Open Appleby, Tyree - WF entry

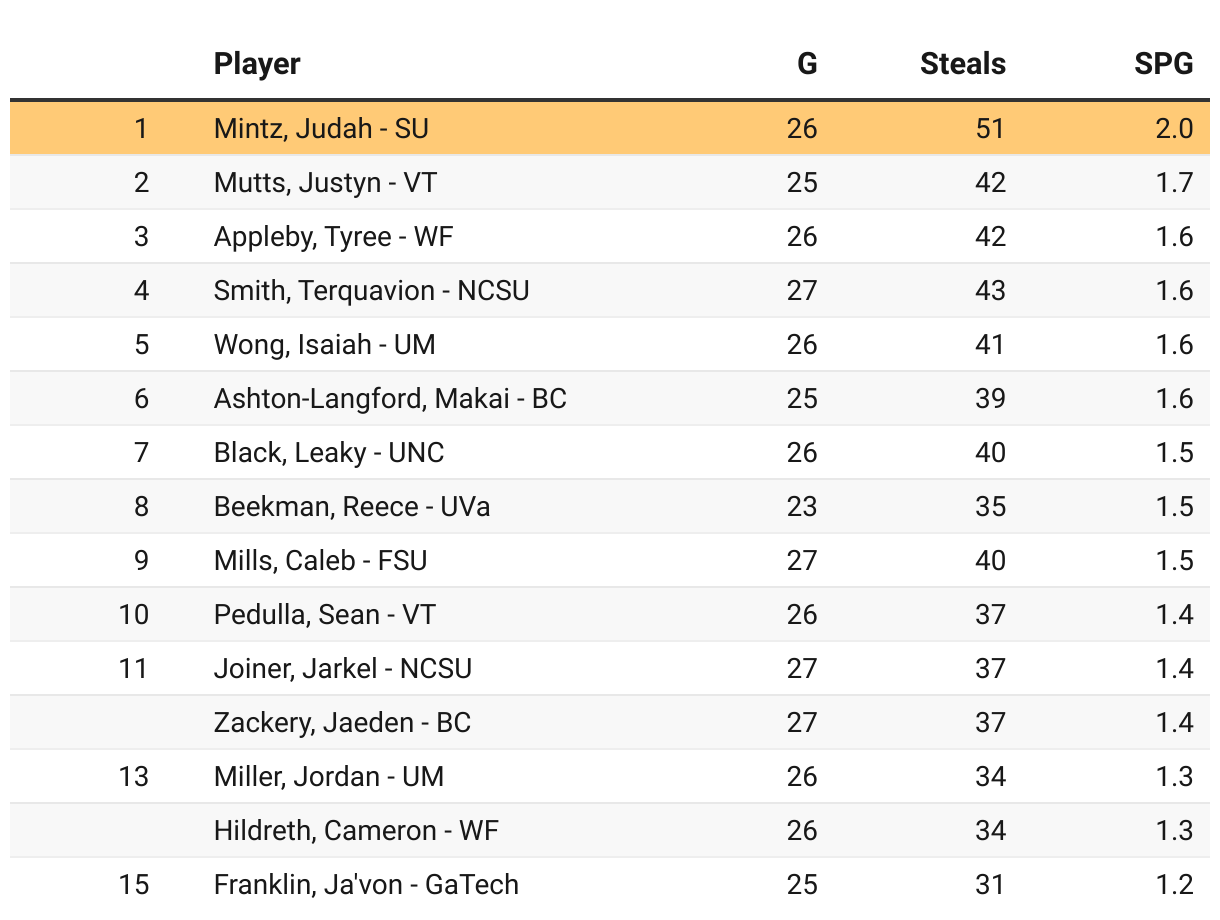click(x=334, y=236)
